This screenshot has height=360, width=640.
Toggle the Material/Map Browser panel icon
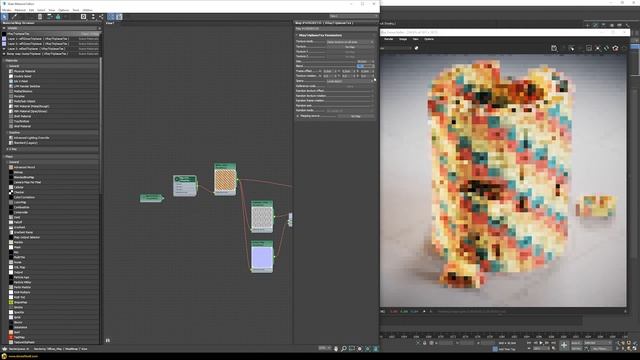click(x=111, y=17)
